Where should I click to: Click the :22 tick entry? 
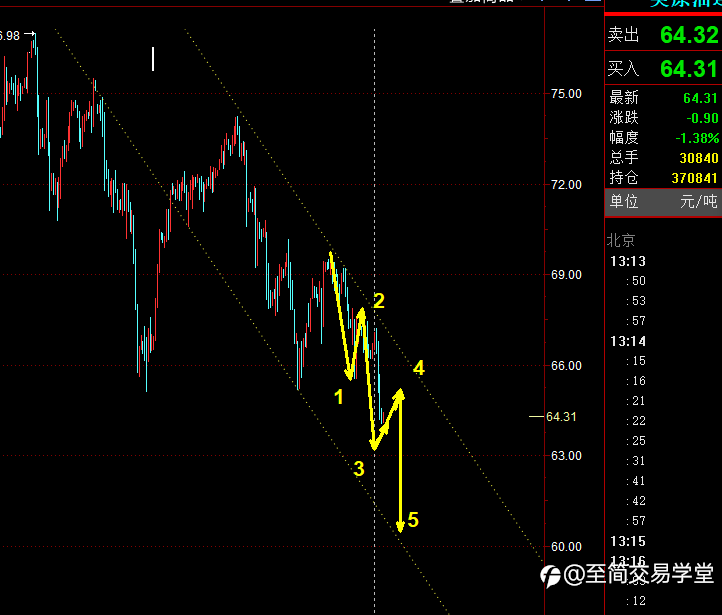(x=636, y=421)
